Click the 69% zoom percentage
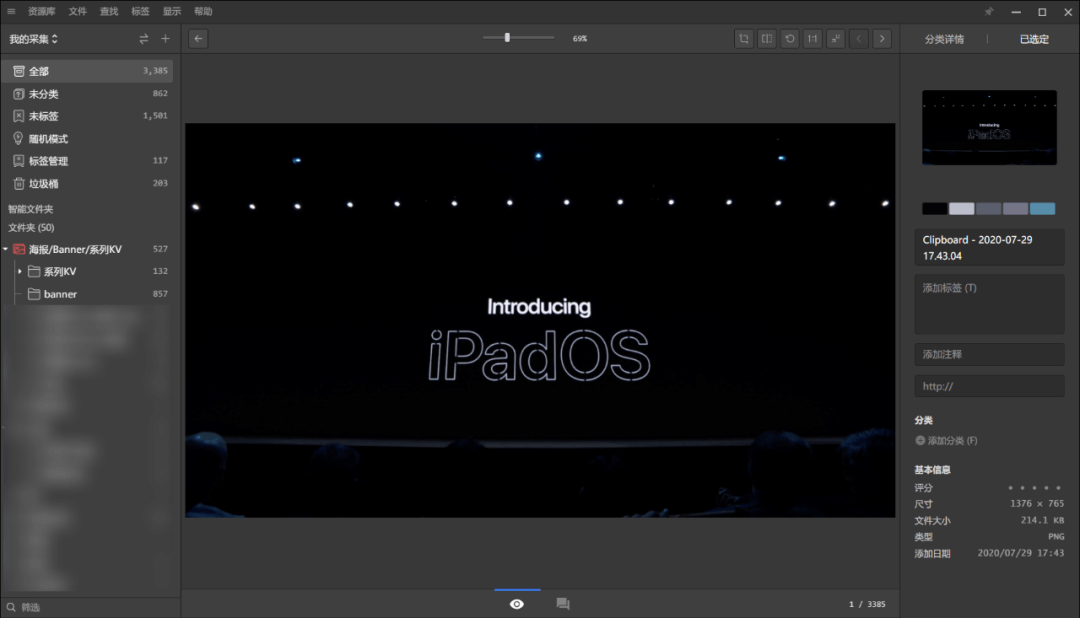The width and height of the screenshot is (1080, 618). tap(580, 39)
